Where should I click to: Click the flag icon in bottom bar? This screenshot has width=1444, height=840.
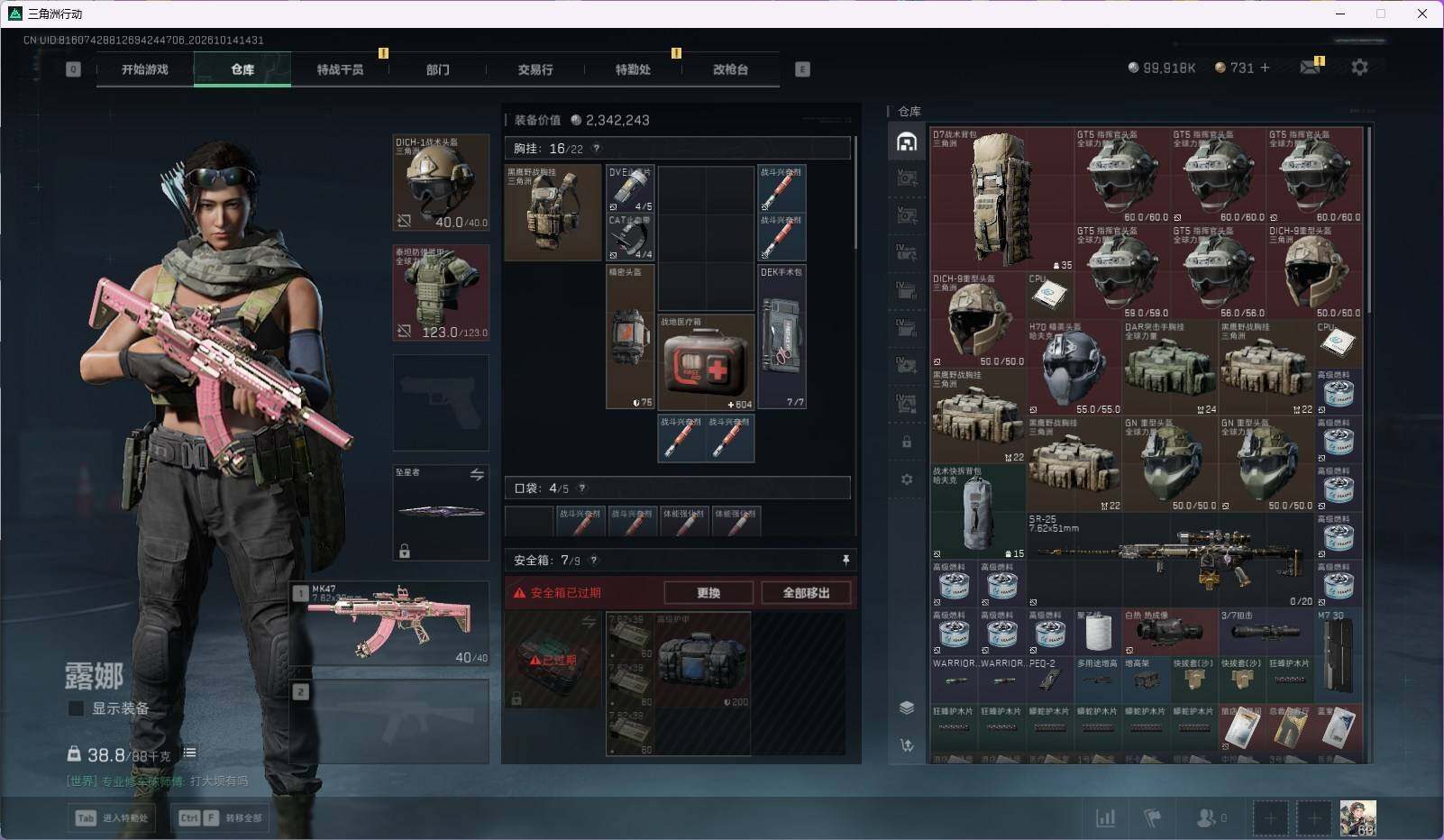point(1152,817)
